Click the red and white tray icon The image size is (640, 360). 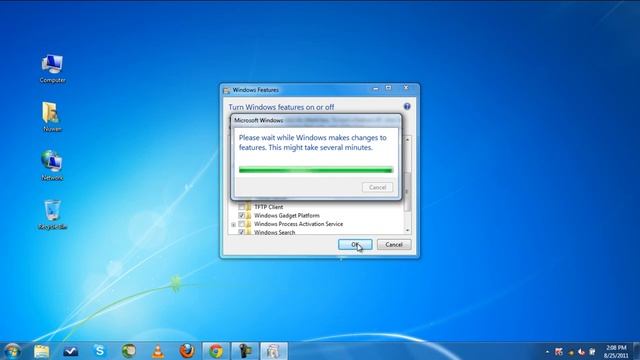click(581, 351)
